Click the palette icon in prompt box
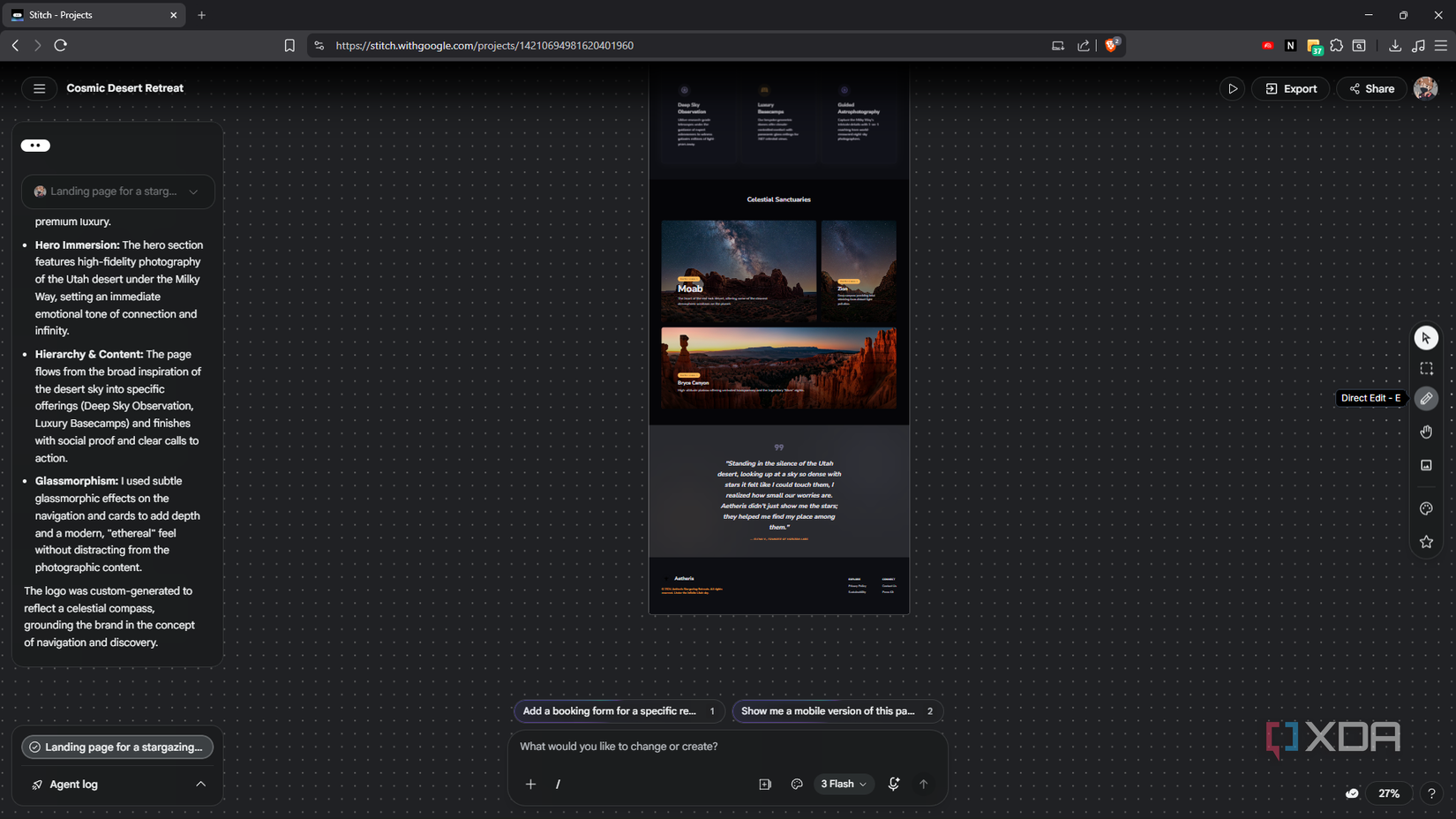 click(797, 784)
